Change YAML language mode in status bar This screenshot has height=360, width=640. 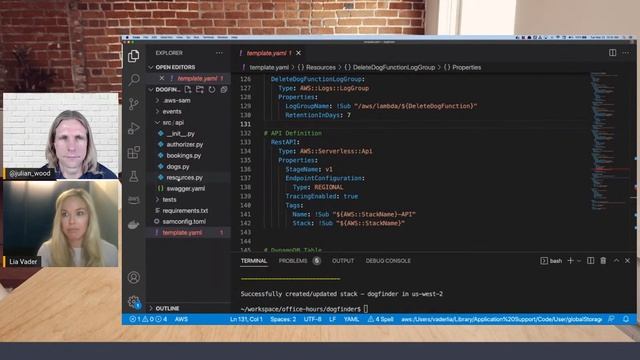(x=351, y=319)
